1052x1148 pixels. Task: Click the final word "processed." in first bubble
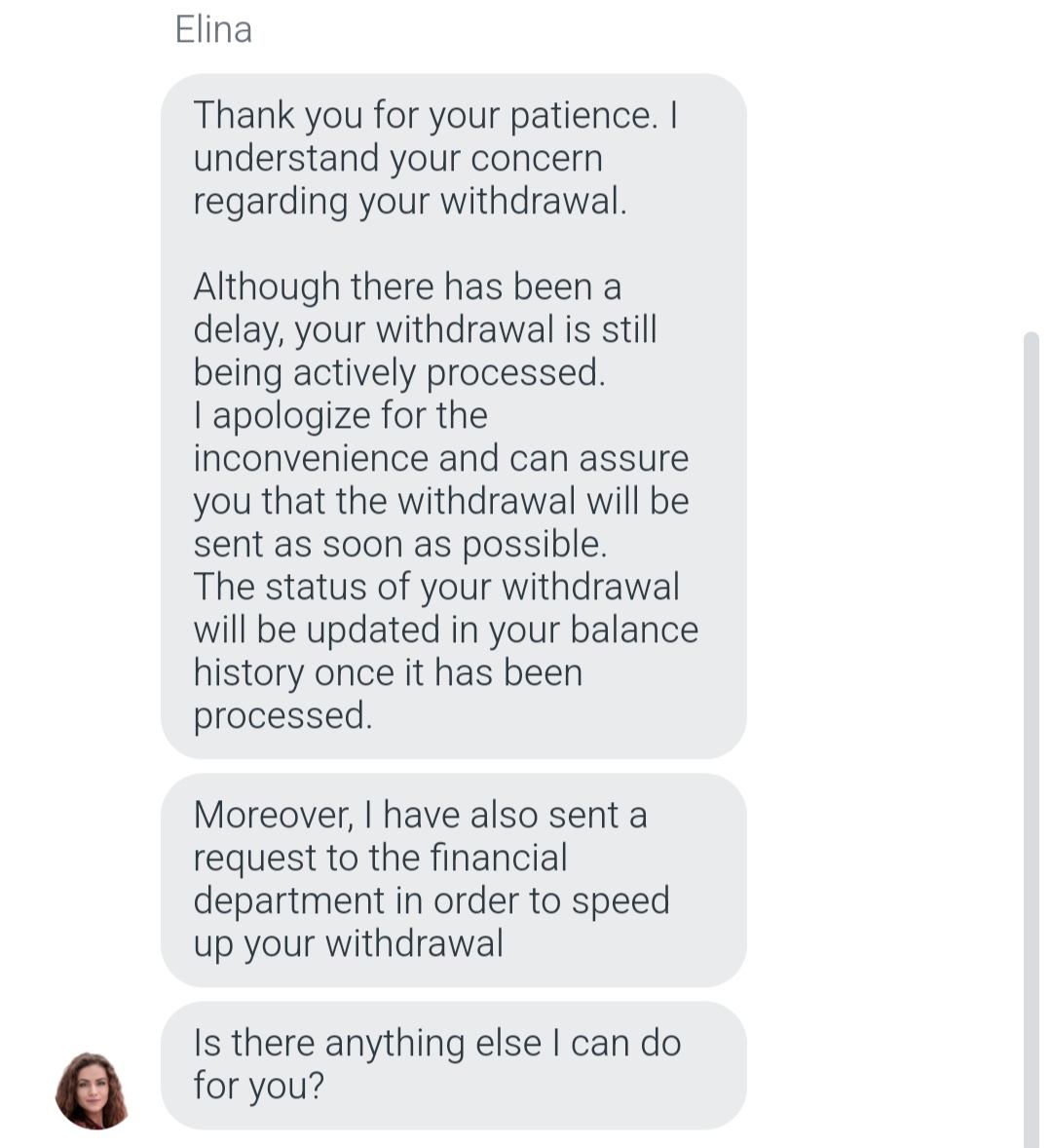[x=282, y=715]
